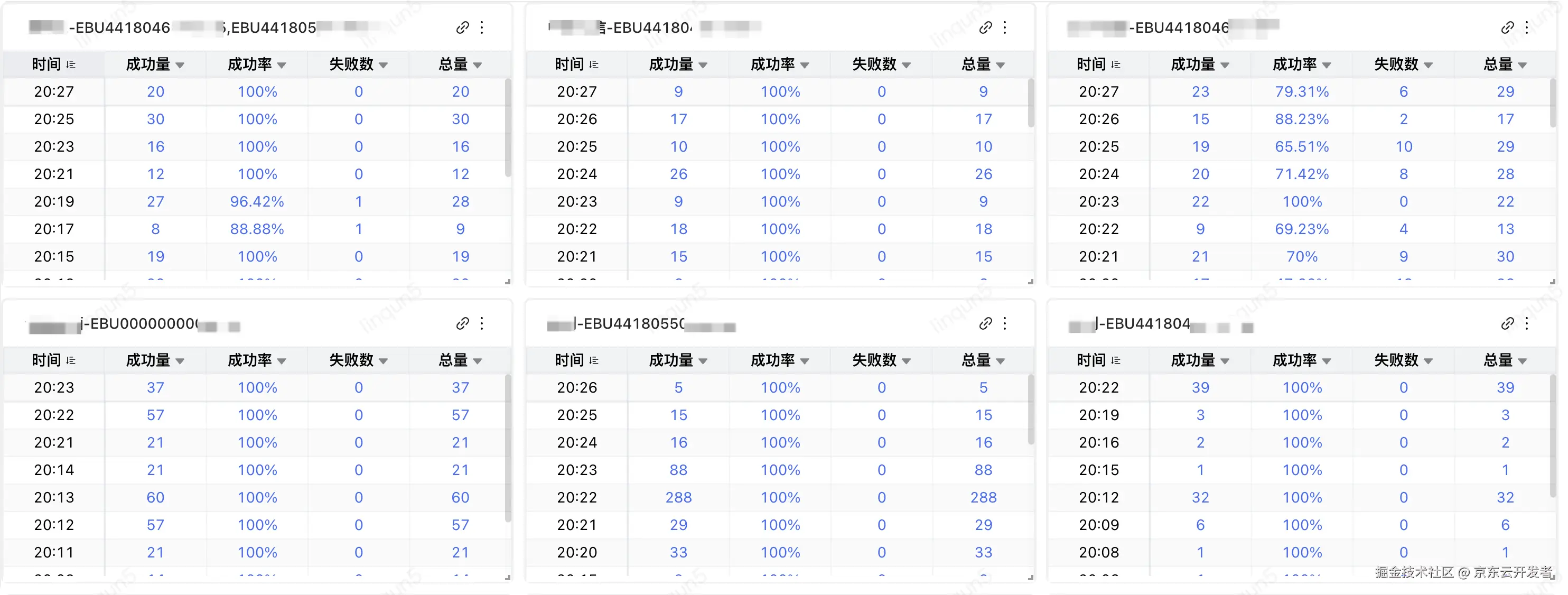The height and width of the screenshot is (595, 1568).
Task: Expand 成功率 dropdown in top-right panel
Action: click(1327, 65)
